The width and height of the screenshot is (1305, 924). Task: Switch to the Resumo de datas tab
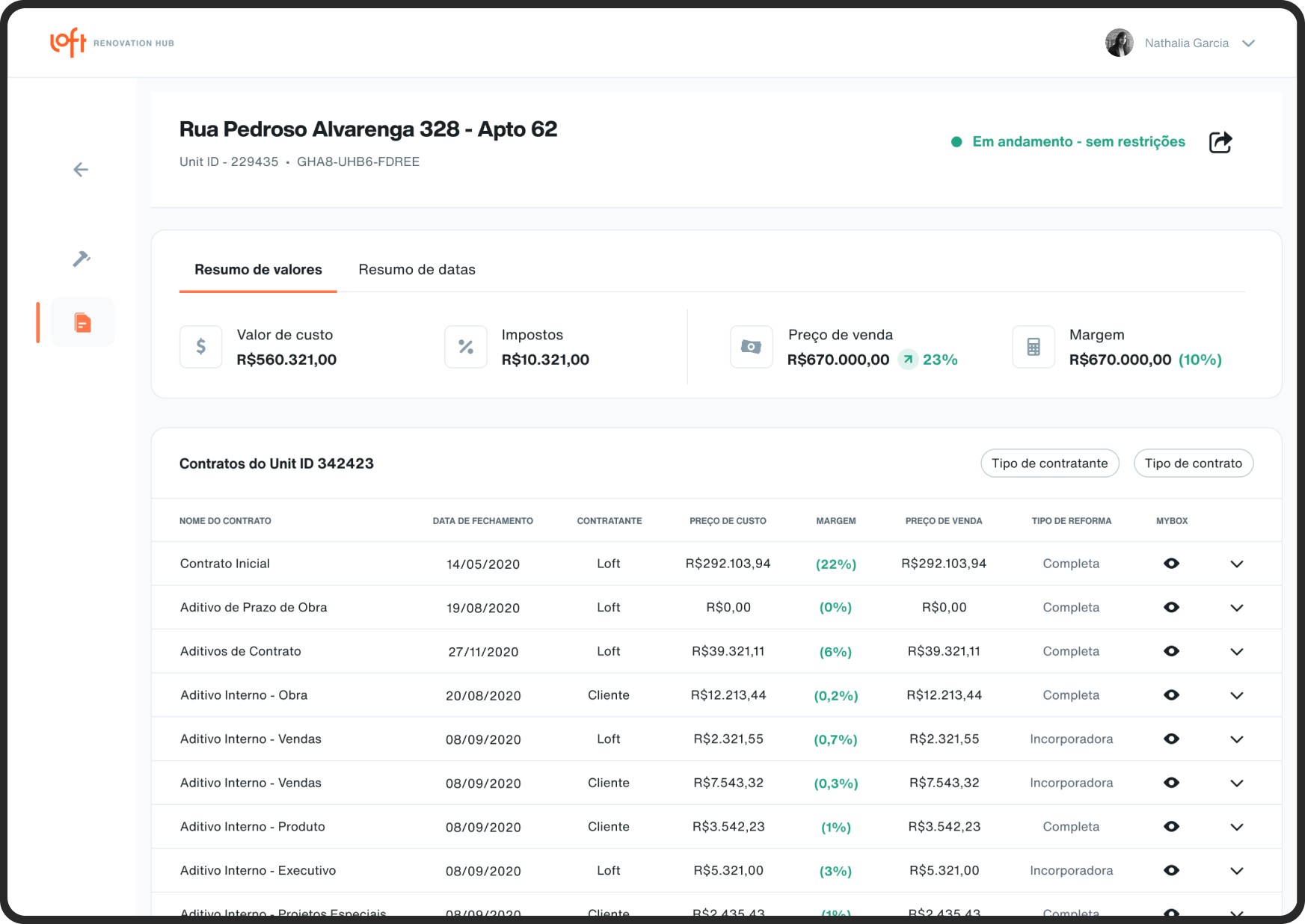(417, 270)
